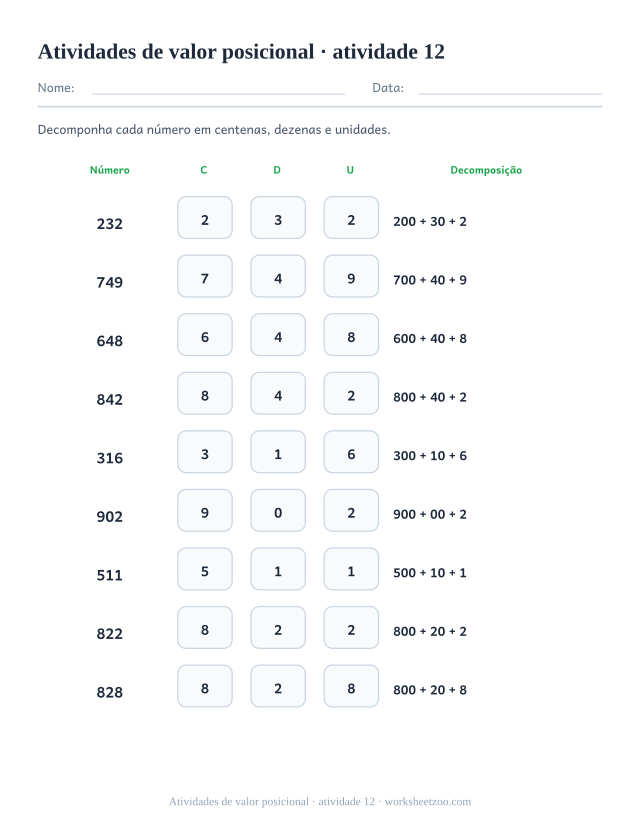Image resolution: width=640 pixels, height=829 pixels.
Task: Select the tens box showing 0 for 902
Action: [278, 511]
